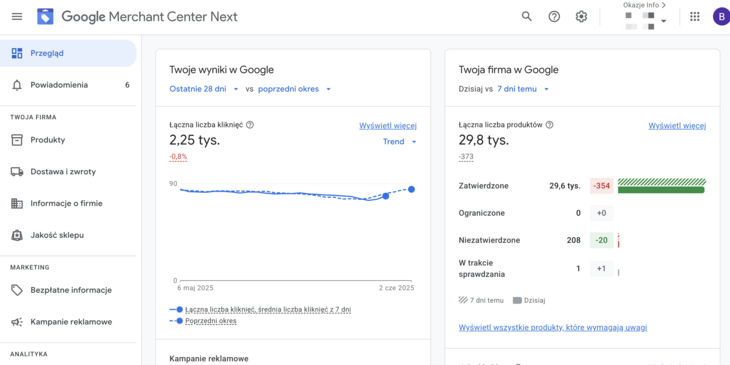This screenshot has height=365, width=730.
Task: Open Kampanie reklamowe in the sidebar
Action: pyautogui.click(x=68, y=322)
